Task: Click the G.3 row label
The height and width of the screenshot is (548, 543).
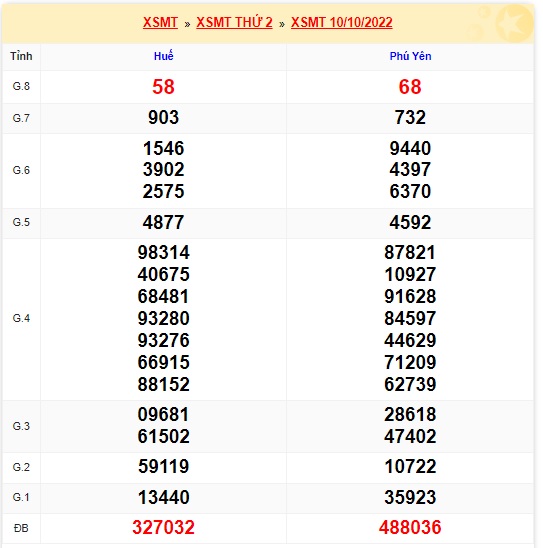Action: [x=21, y=426]
